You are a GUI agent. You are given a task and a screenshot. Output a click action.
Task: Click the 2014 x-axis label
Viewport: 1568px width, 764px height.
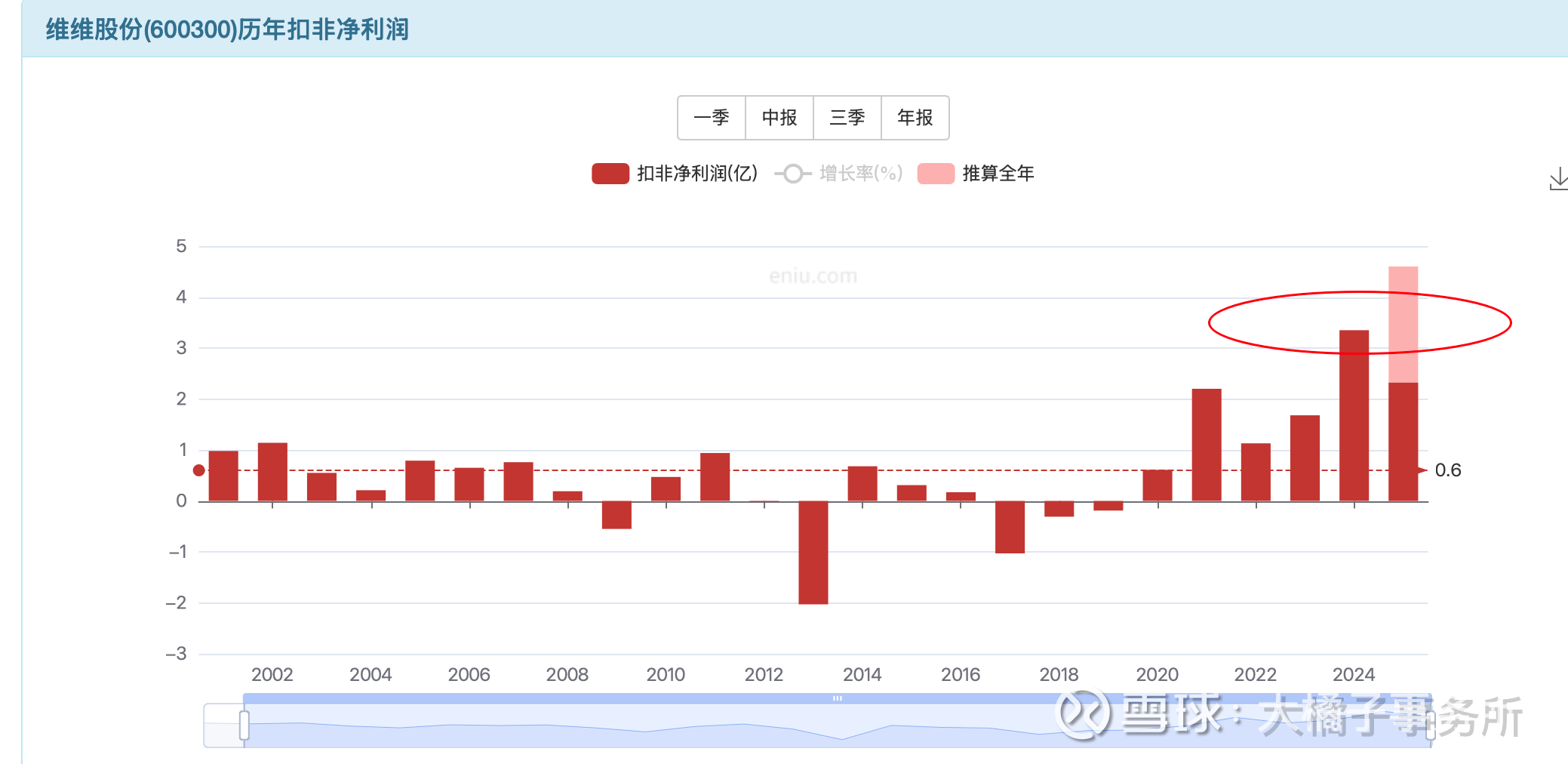coord(862,674)
